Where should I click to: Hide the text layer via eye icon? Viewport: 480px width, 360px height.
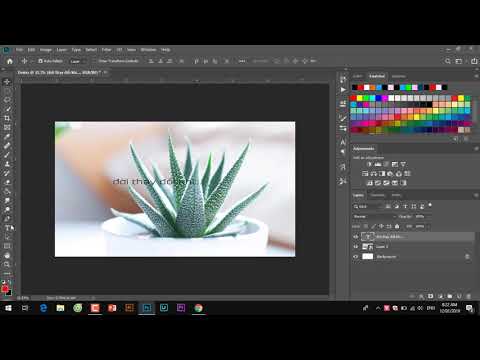[356, 236]
